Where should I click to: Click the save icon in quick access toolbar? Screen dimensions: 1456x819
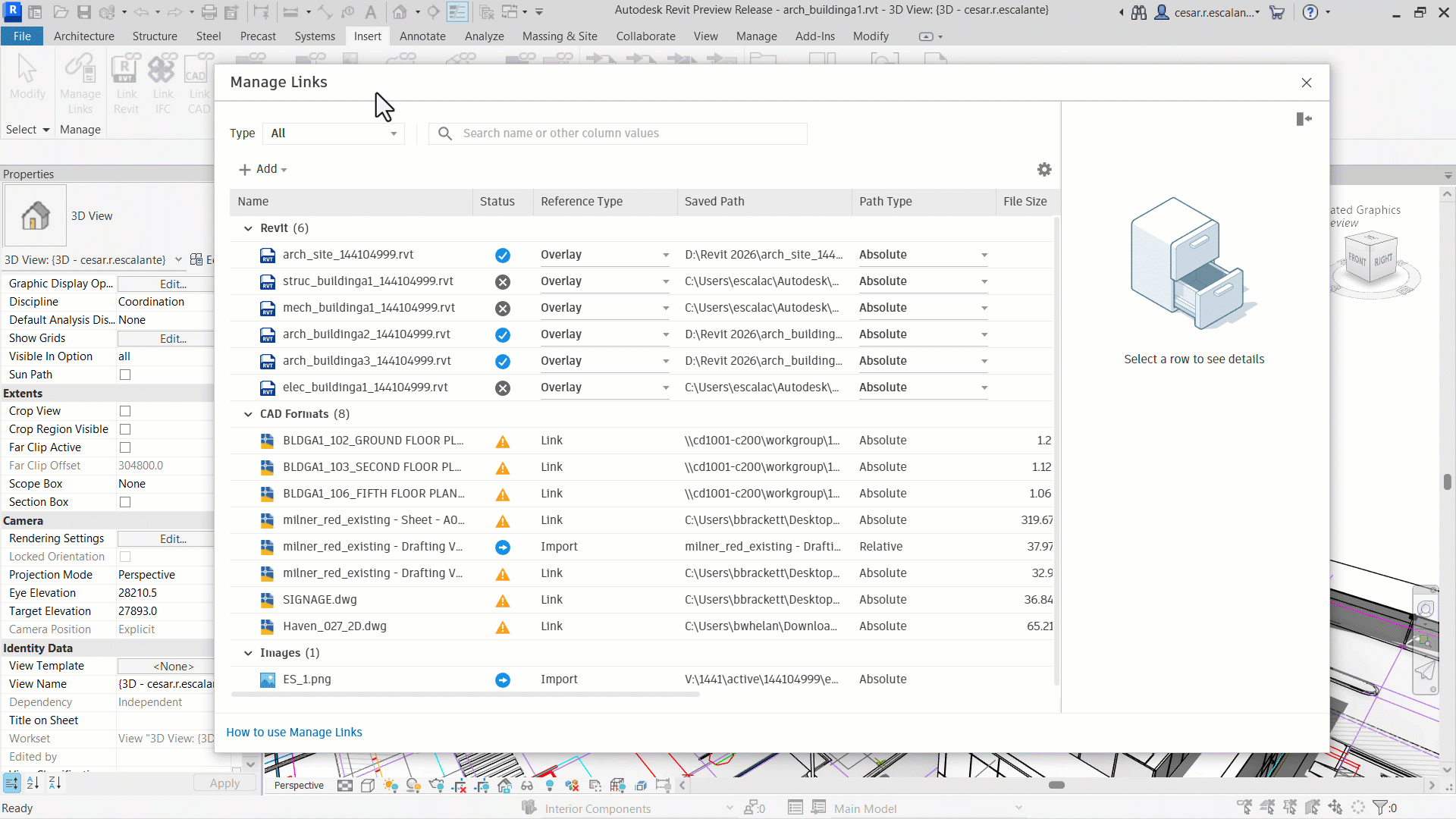click(x=84, y=12)
